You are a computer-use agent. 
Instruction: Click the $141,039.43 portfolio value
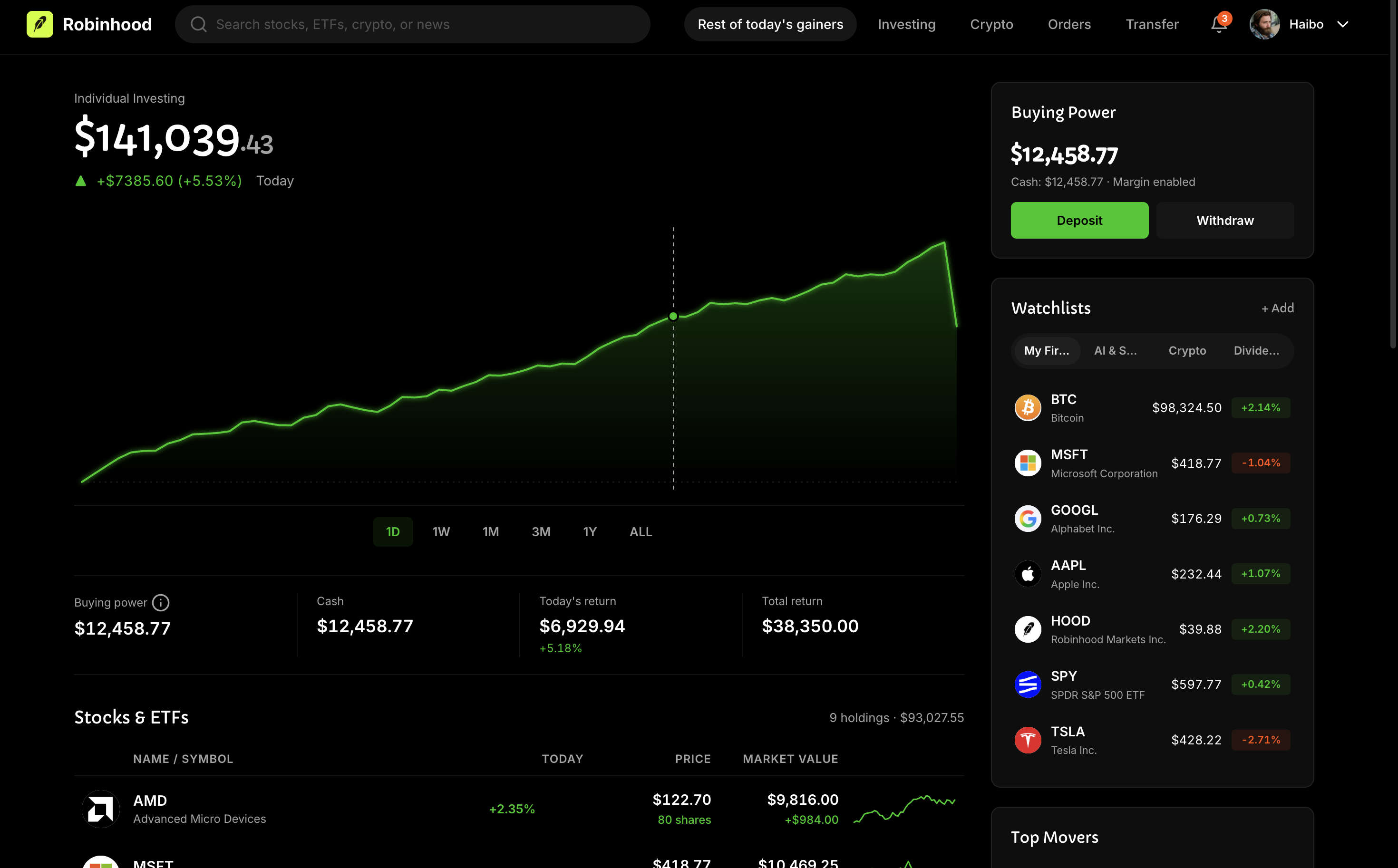pyautogui.click(x=174, y=138)
